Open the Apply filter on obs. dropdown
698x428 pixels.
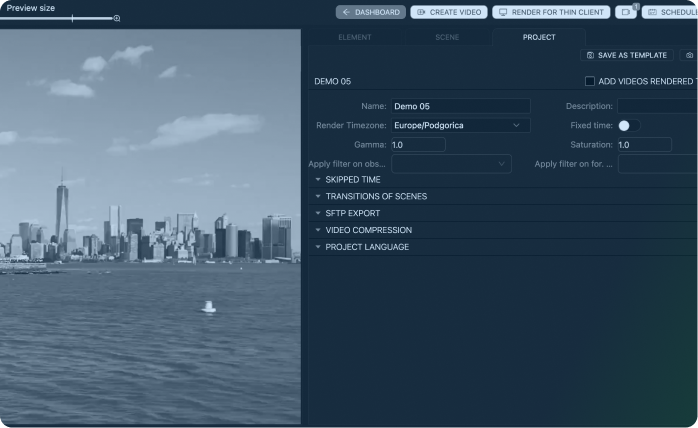pyautogui.click(x=450, y=164)
